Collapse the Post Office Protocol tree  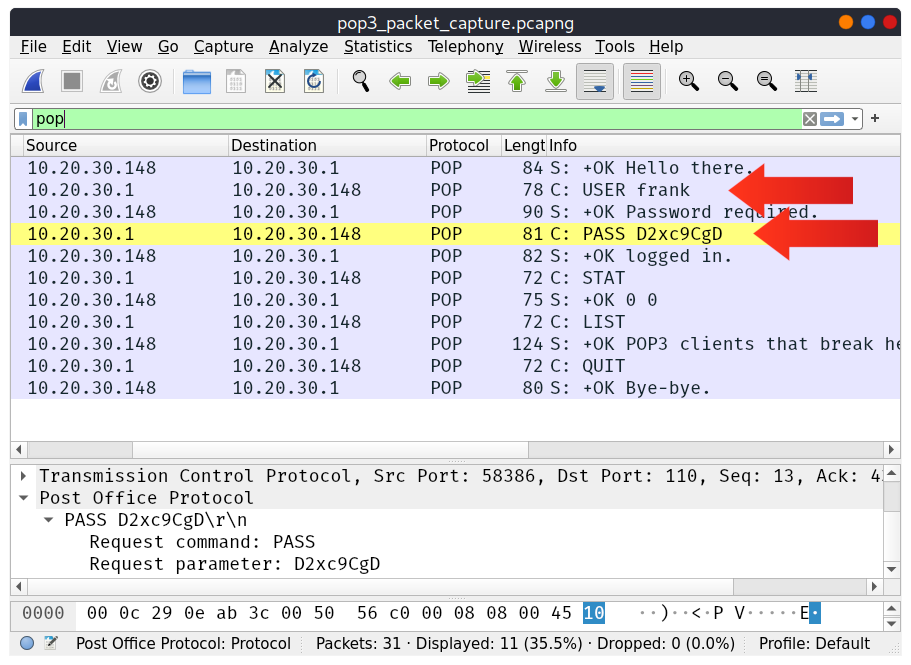point(23,498)
